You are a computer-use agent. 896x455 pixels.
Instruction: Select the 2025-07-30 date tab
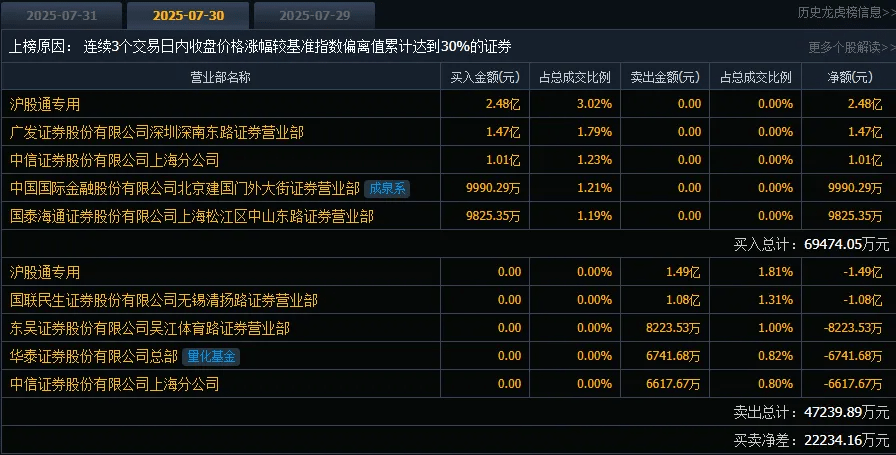[x=188, y=15]
